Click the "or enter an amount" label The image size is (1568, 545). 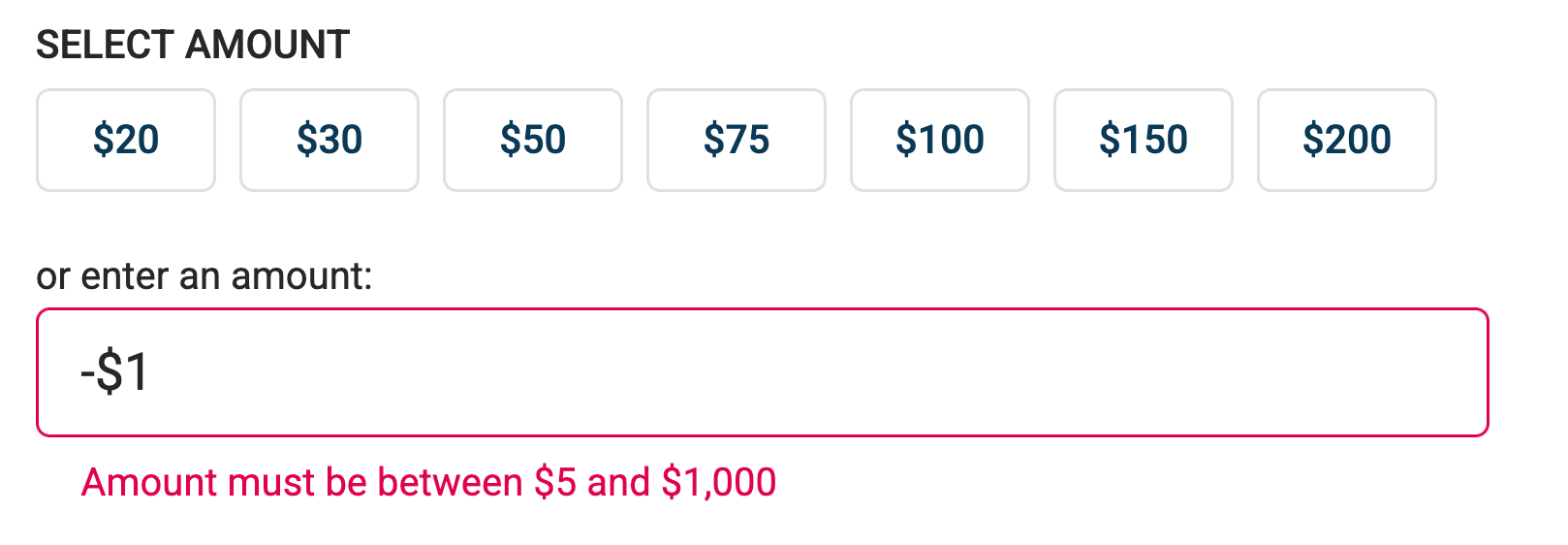(x=204, y=276)
